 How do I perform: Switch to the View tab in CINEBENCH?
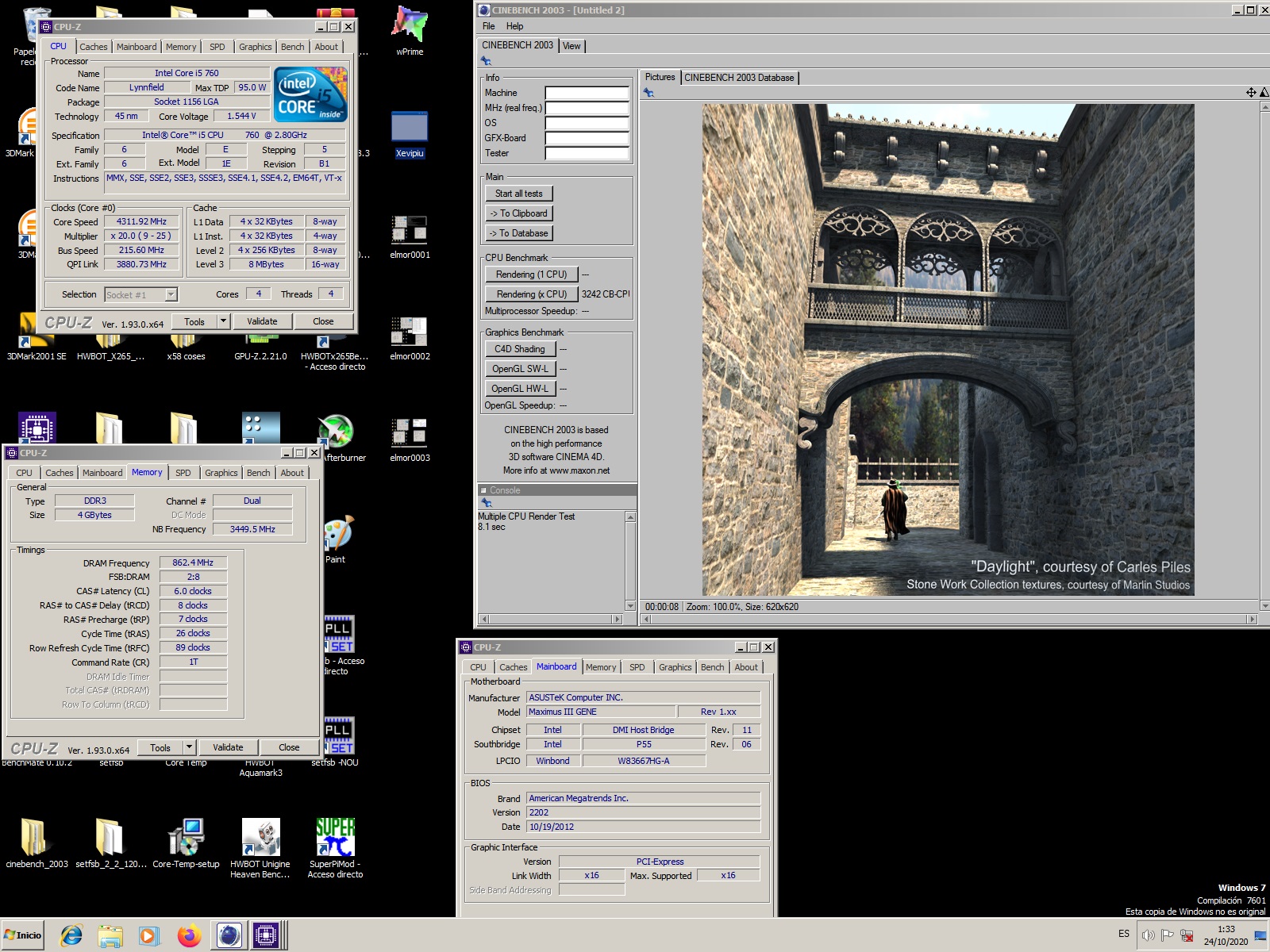pos(571,46)
